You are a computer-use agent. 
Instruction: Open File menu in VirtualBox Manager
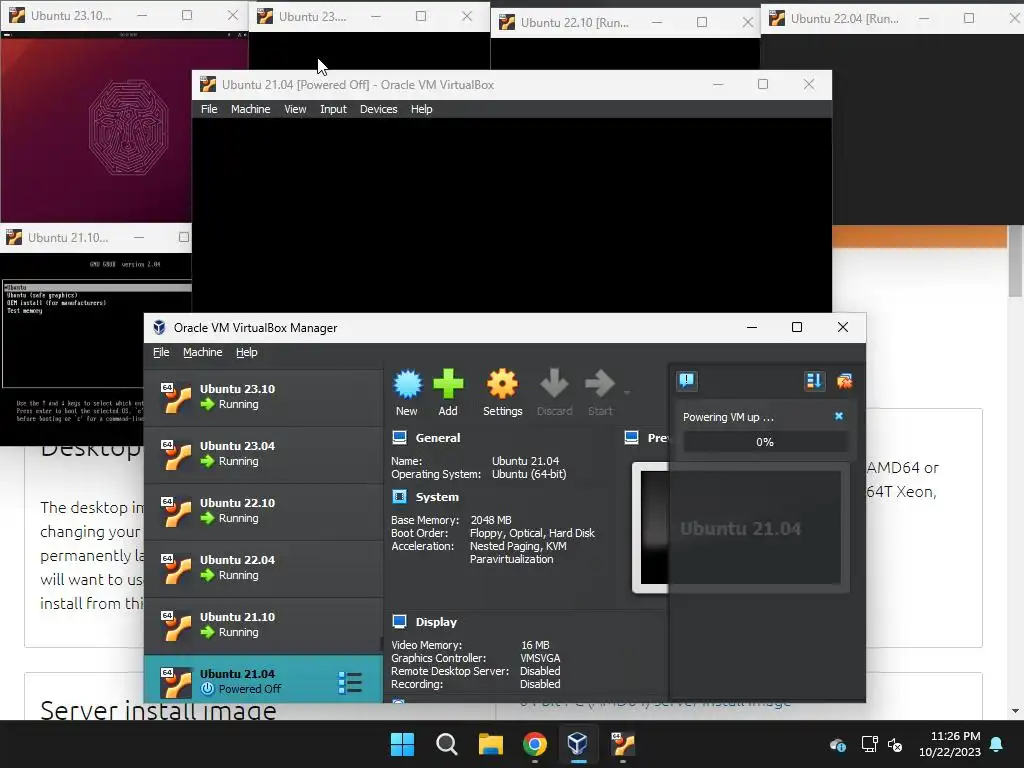(161, 352)
